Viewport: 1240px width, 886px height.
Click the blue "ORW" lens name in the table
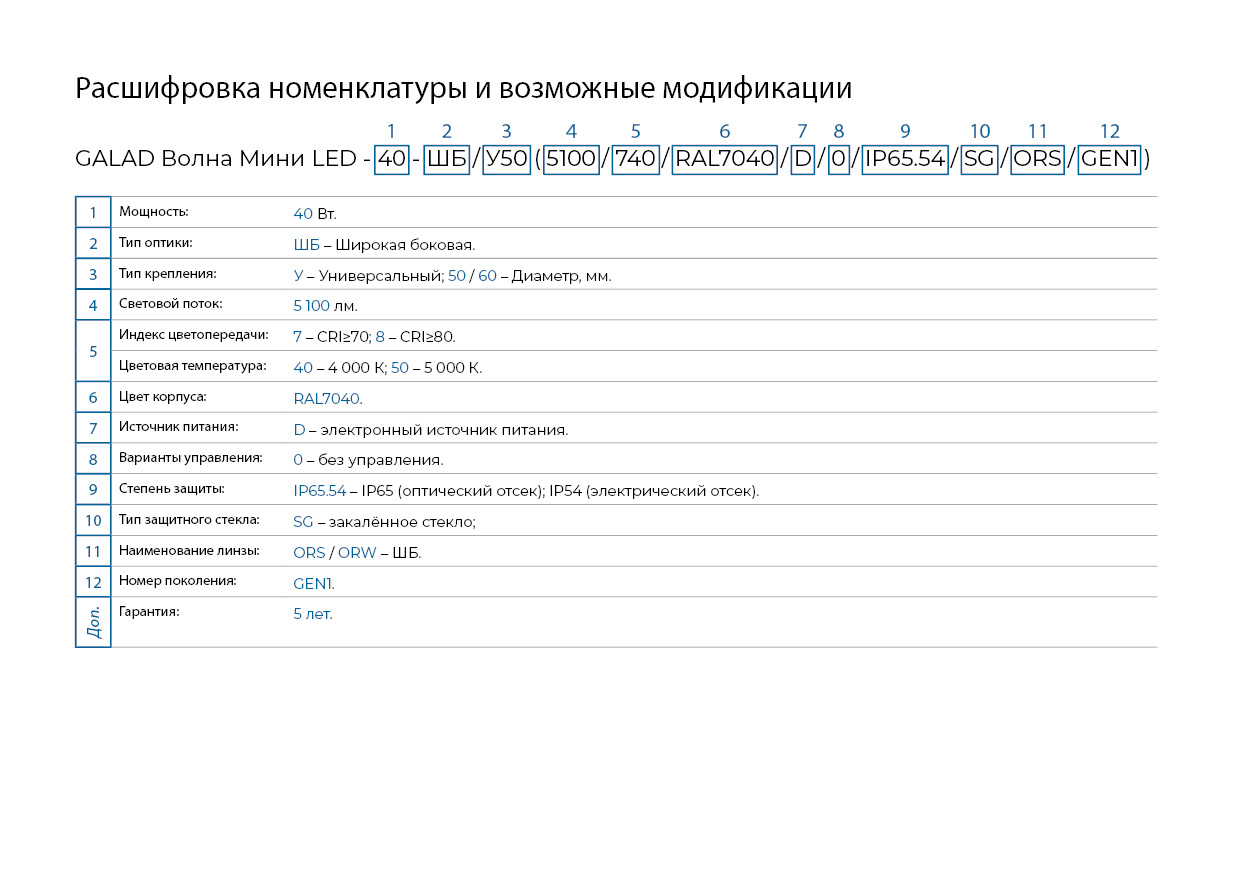[x=357, y=553]
